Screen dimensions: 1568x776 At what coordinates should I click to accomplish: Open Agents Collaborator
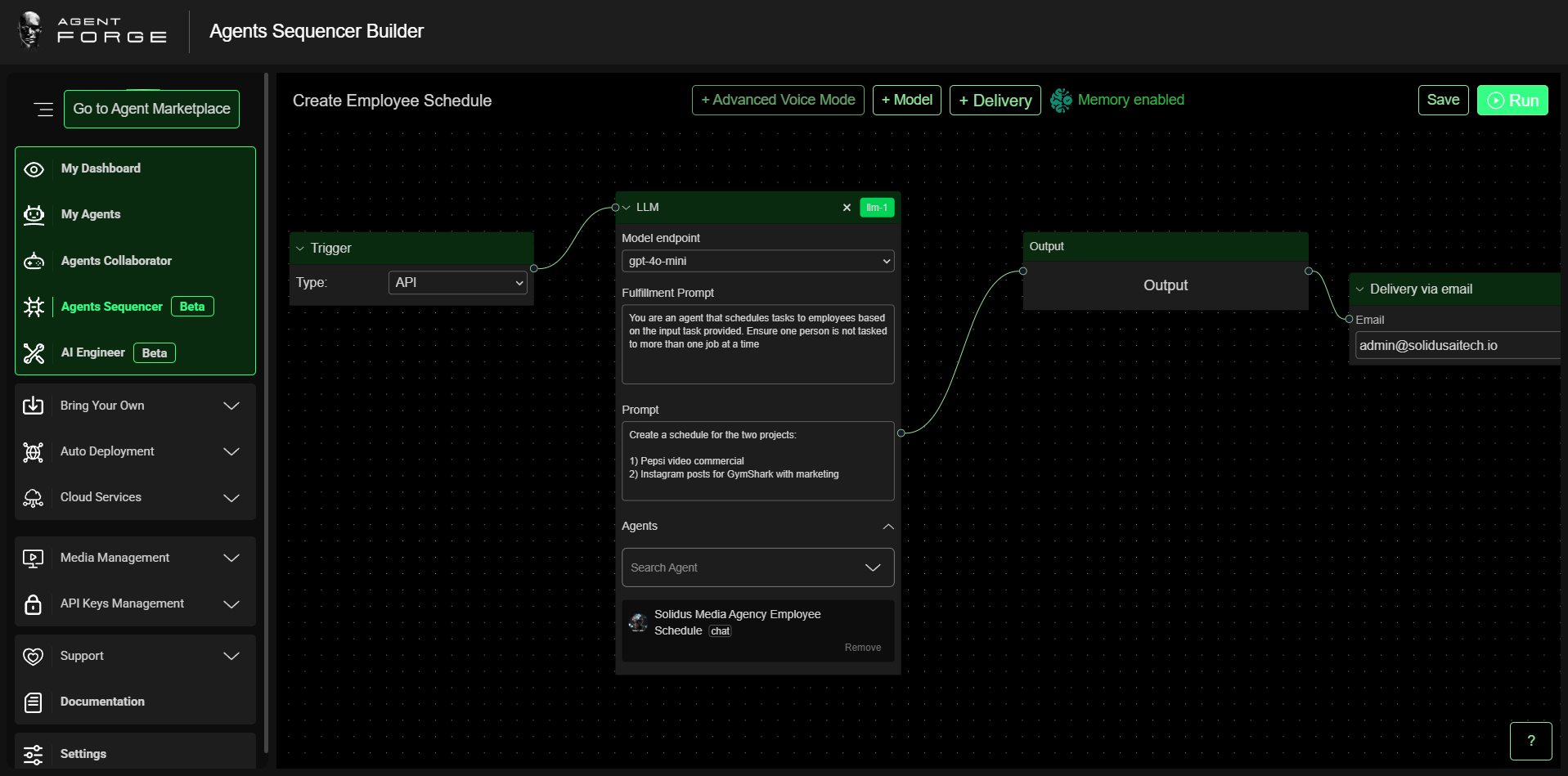[116, 261]
